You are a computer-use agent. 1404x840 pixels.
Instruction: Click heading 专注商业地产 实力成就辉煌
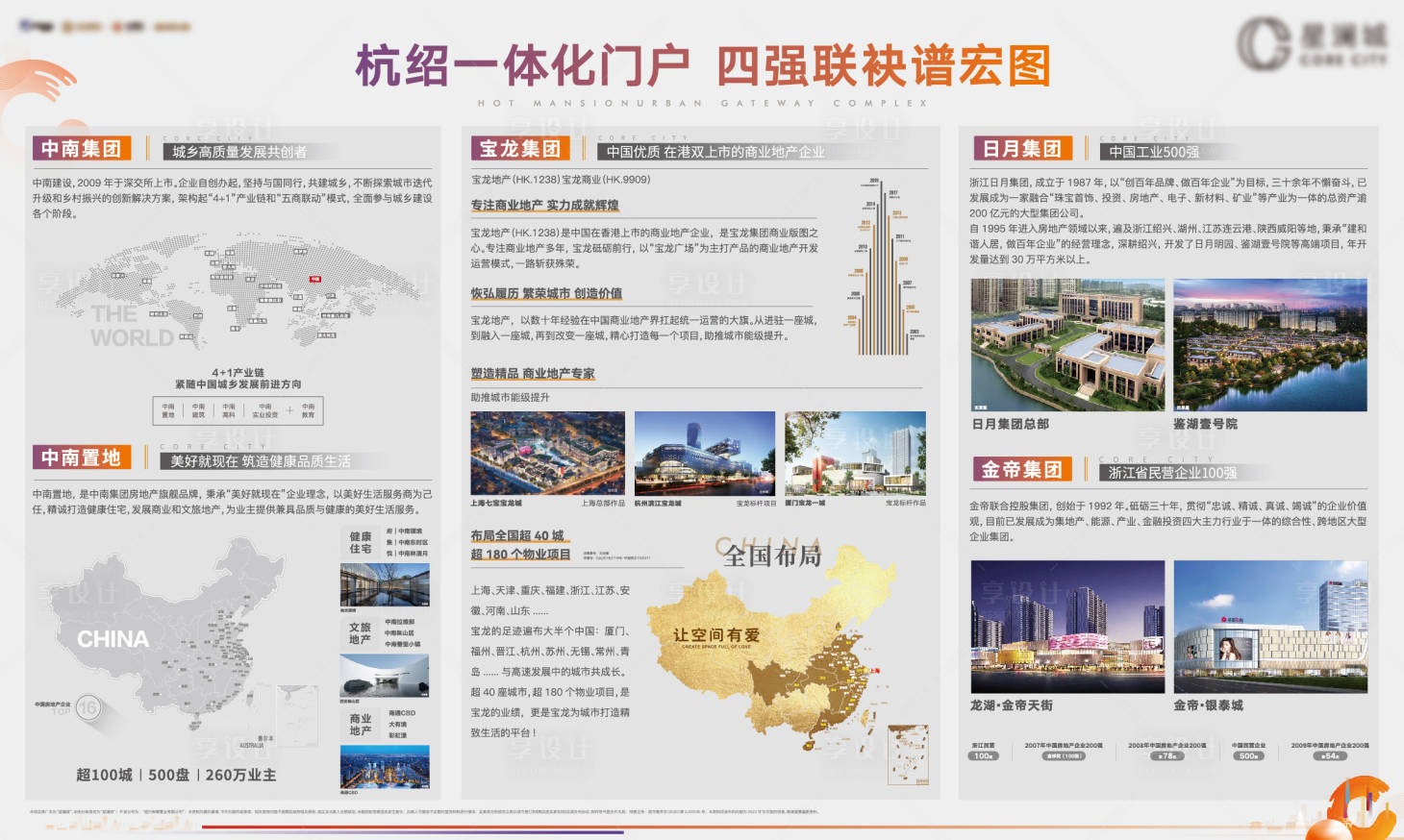544,206
